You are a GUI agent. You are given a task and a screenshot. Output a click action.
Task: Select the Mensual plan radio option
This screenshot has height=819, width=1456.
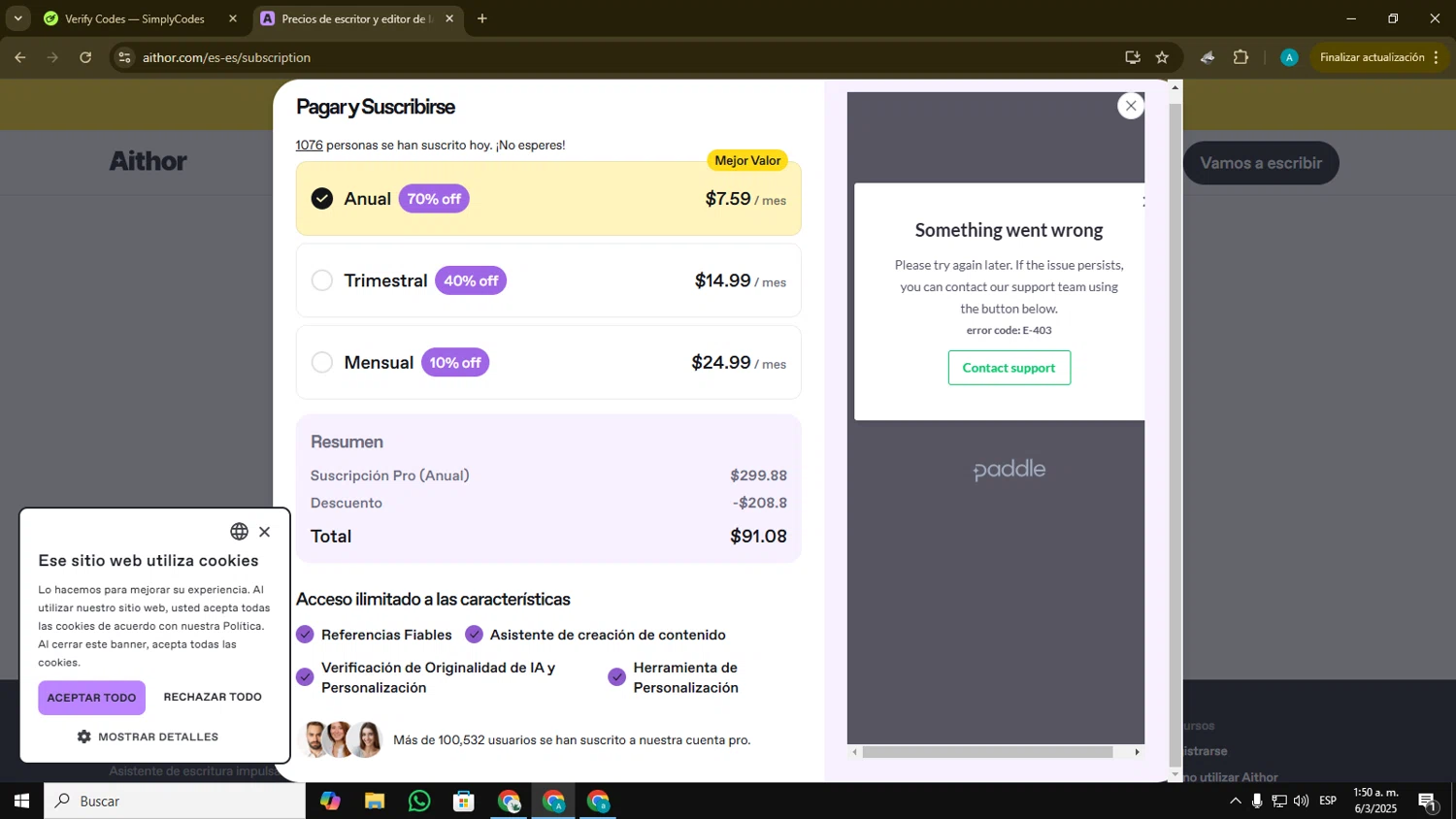[x=322, y=362]
